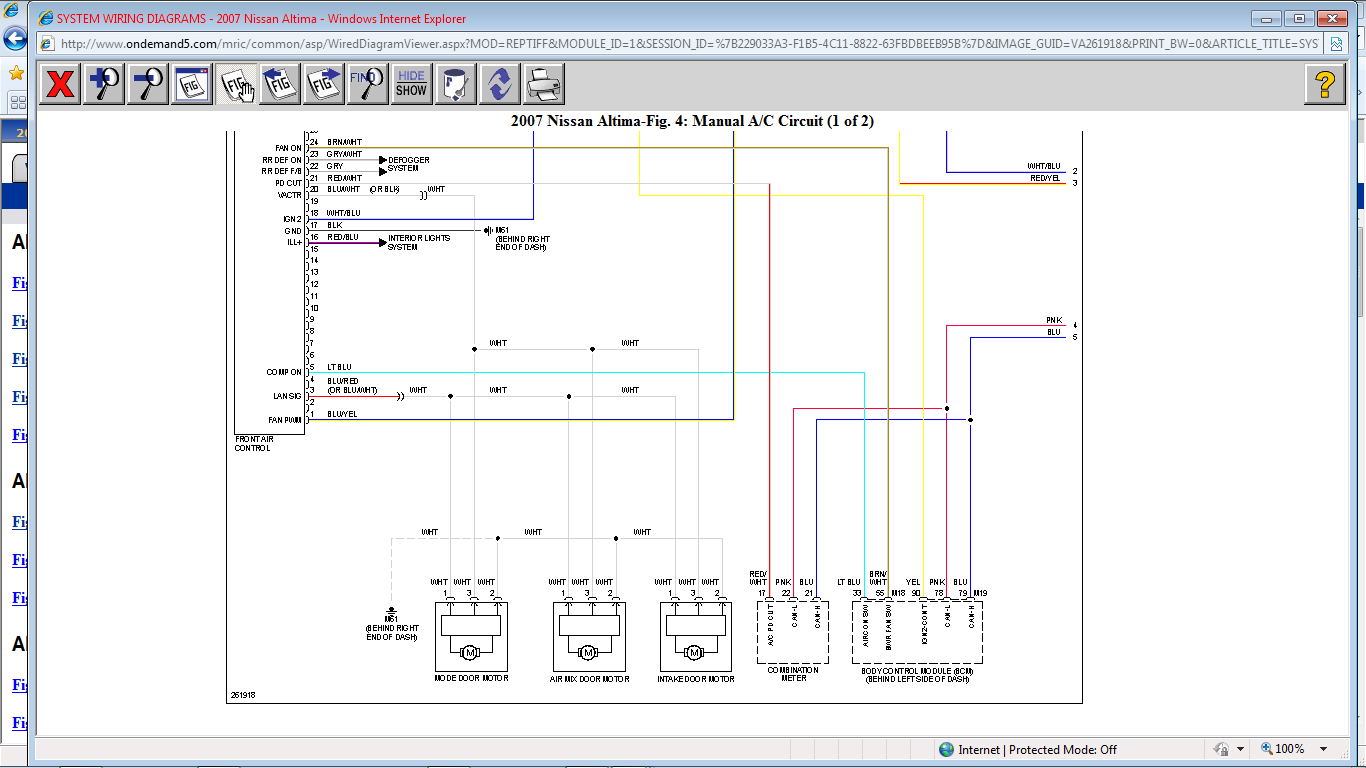Open the security options dropdown arrow
The width and height of the screenshot is (1366, 768).
point(1240,749)
